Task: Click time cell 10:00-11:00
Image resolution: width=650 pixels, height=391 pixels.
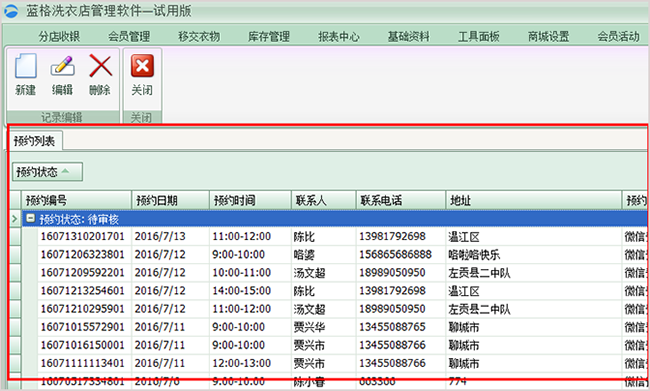Action: click(x=242, y=273)
